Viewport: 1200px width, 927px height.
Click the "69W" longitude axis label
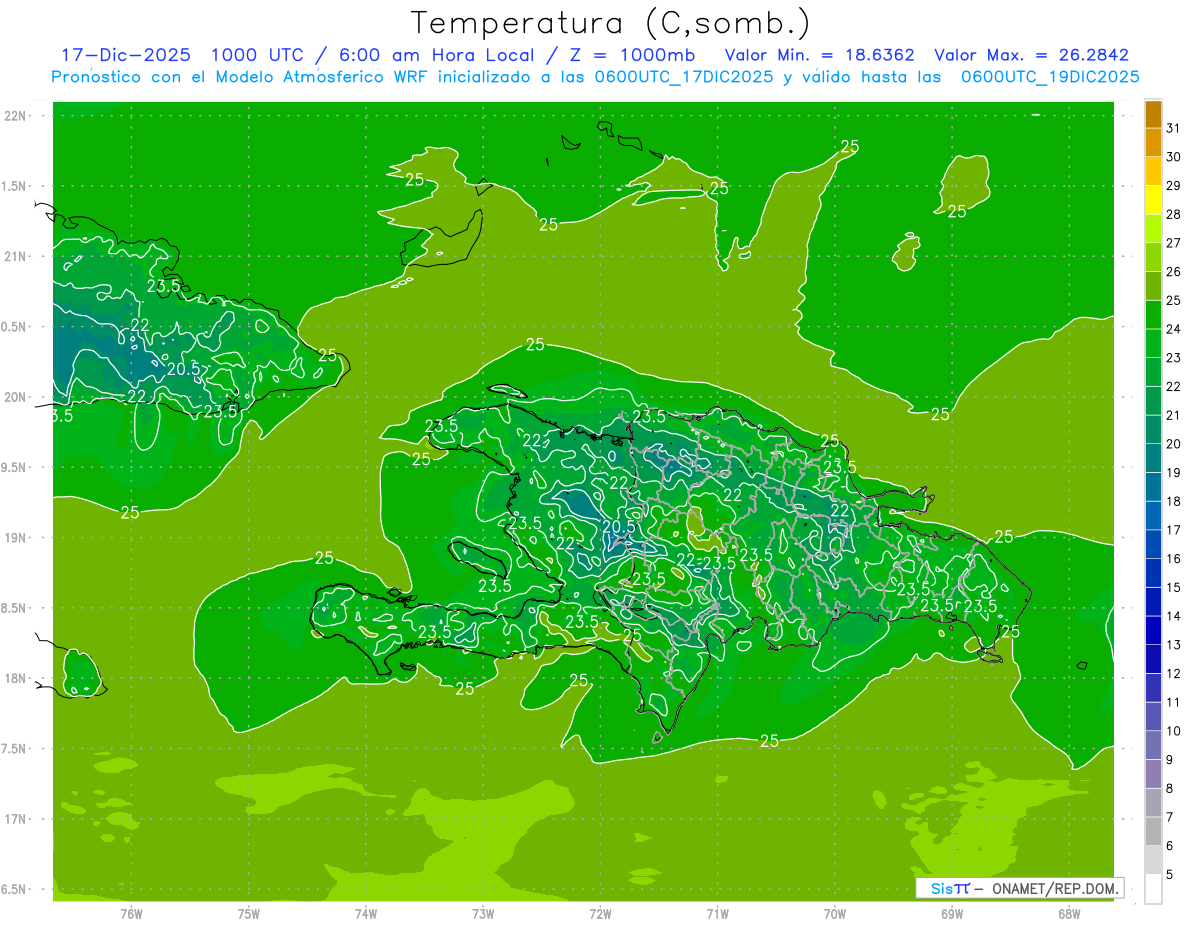[x=952, y=914]
